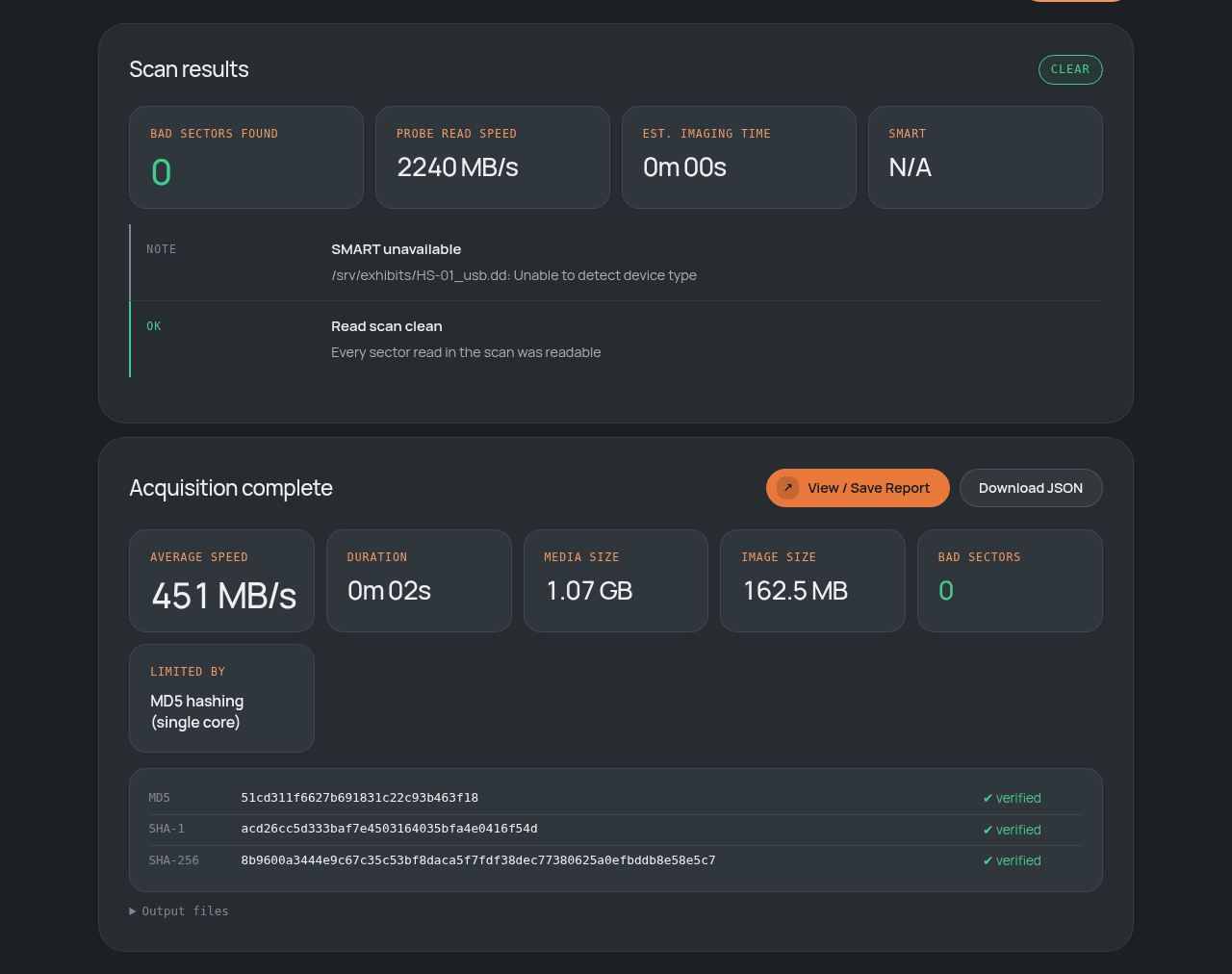Select the SHA-1 hash value acd26cc5…
This screenshot has width=1232, height=974.
coord(389,829)
